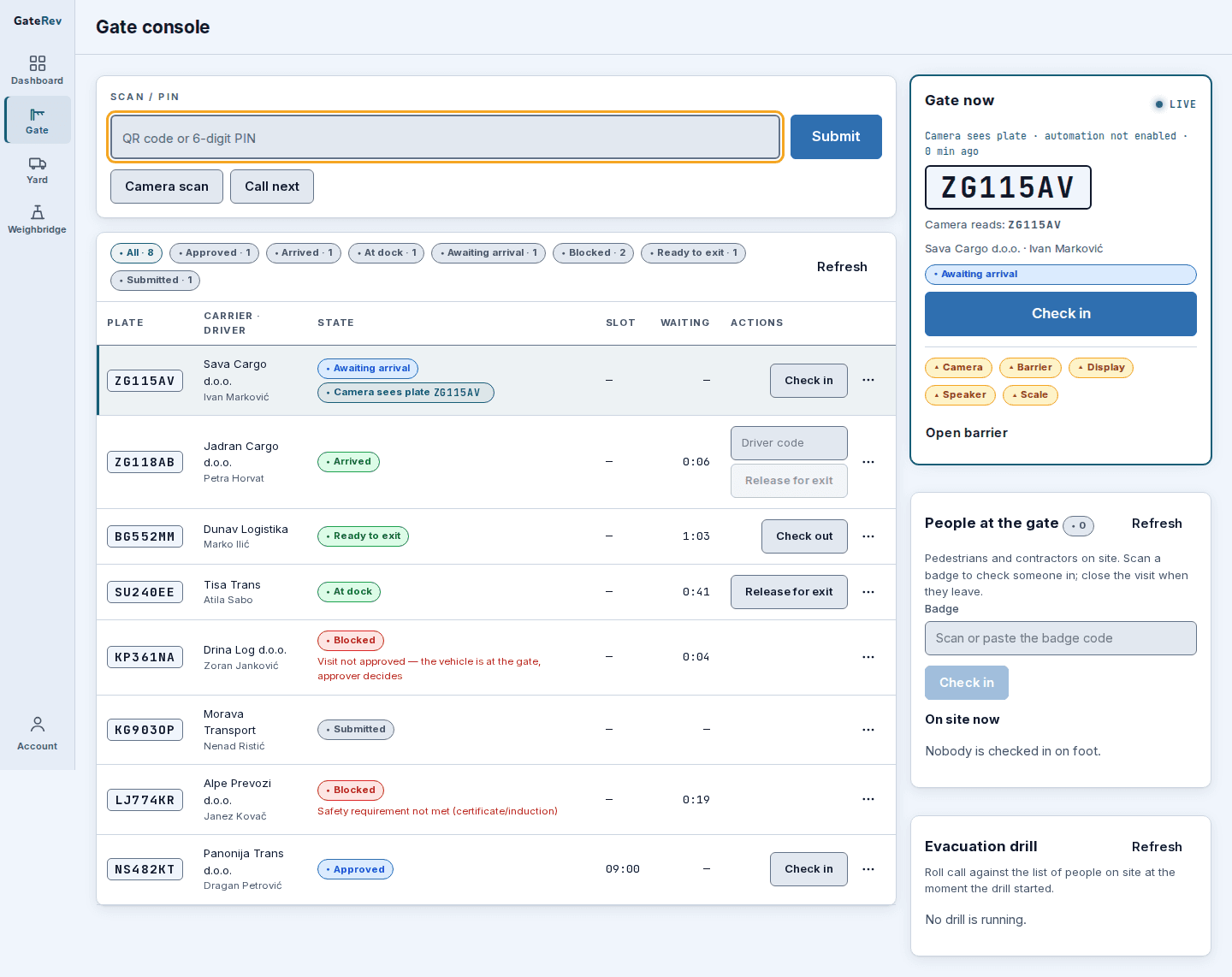Click the Scale device chip

click(1030, 395)
